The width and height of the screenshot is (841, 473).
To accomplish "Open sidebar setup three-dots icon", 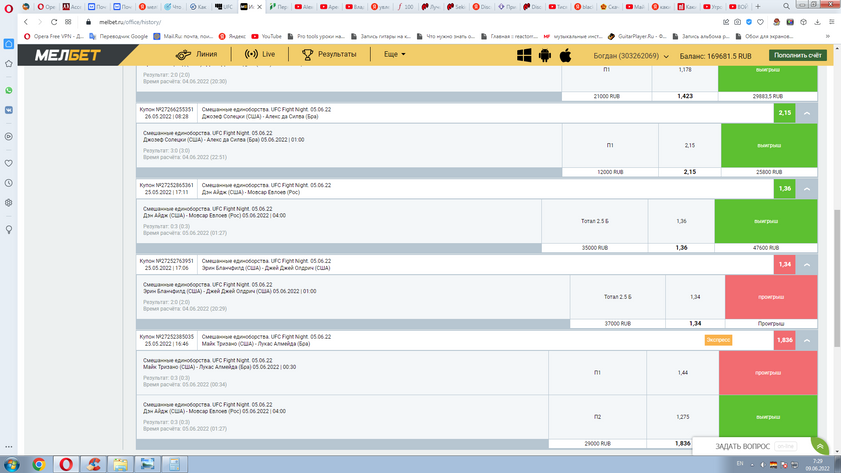I will pos(9,446).
